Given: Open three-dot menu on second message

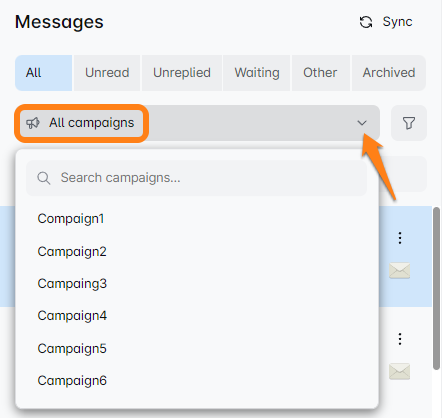Looking at the screenshot, I should [400, 339].
